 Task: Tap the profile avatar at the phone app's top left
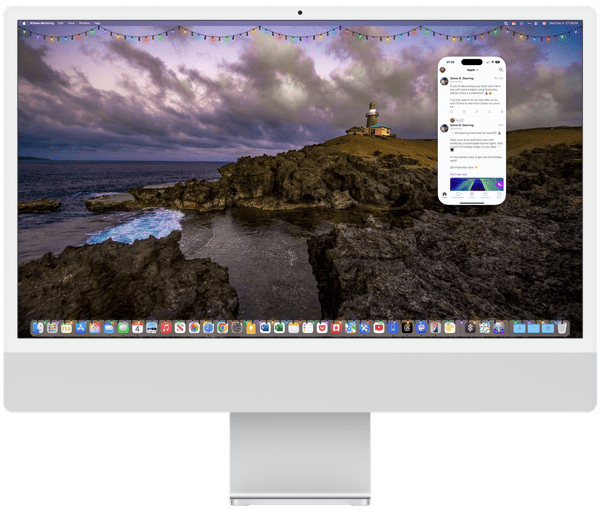tap(443, 70)
